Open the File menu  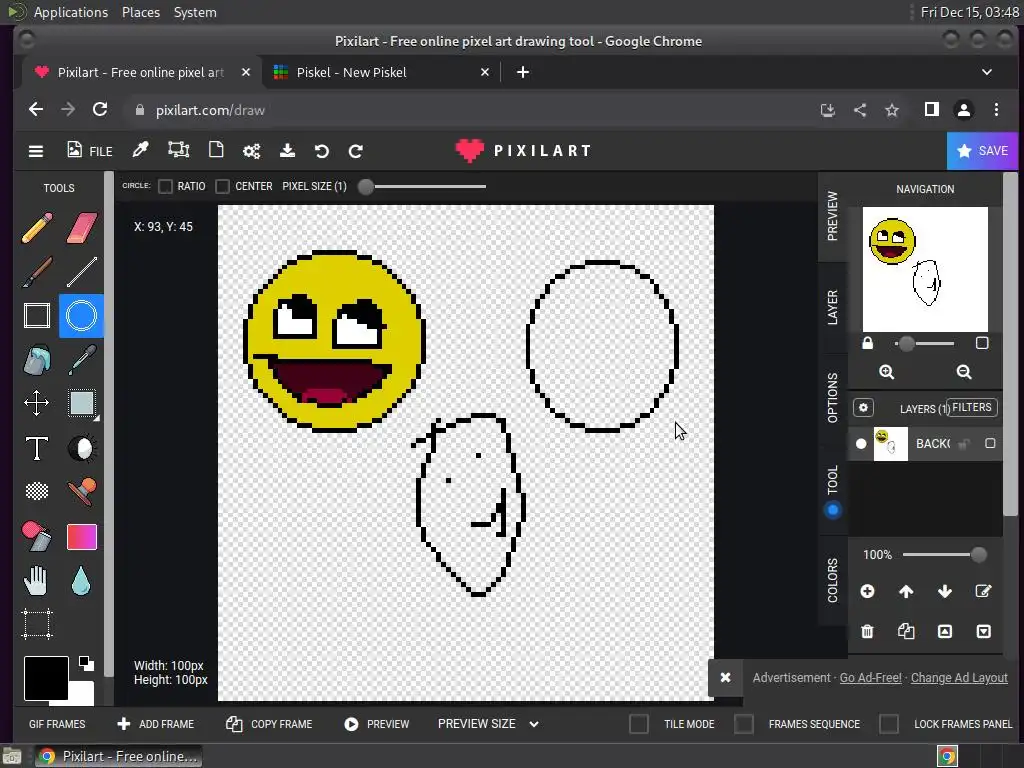(89, 151)
